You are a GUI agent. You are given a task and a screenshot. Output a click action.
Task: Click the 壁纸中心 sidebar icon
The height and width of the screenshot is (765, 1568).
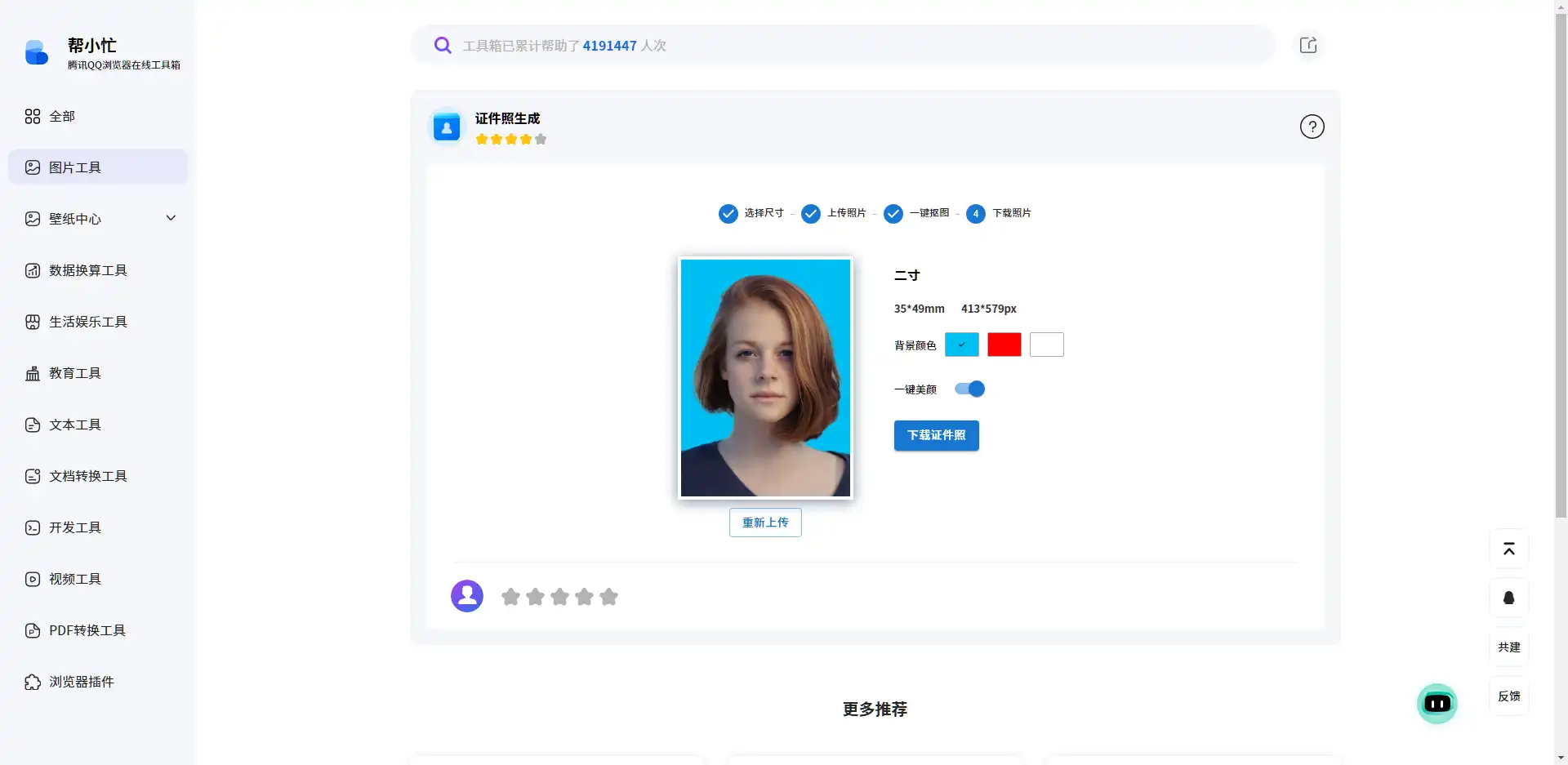coord(33,219)
